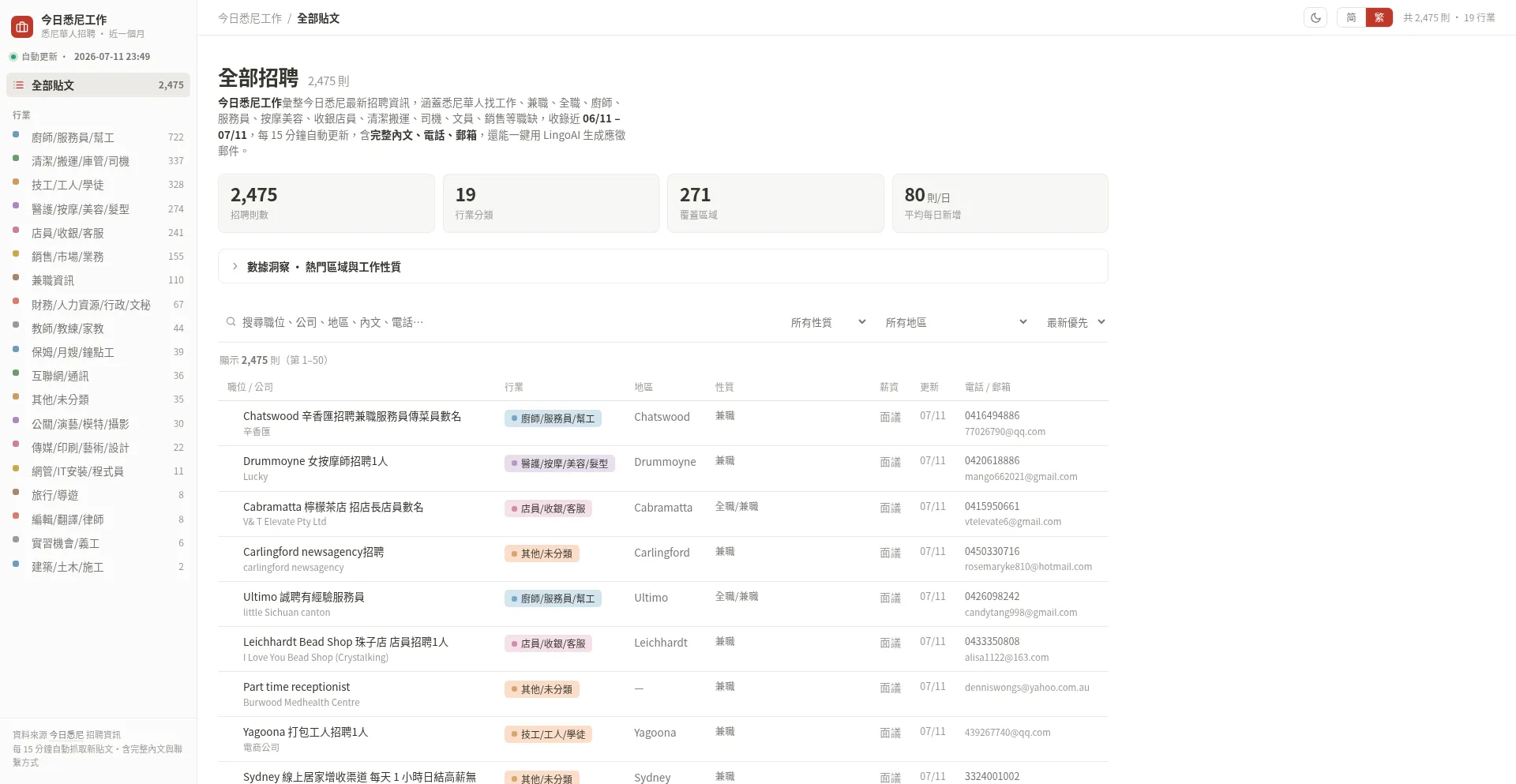Switch to Simplified Chinese 简 button
The height and width of the screenshot is (784, 1516).
1351,17
